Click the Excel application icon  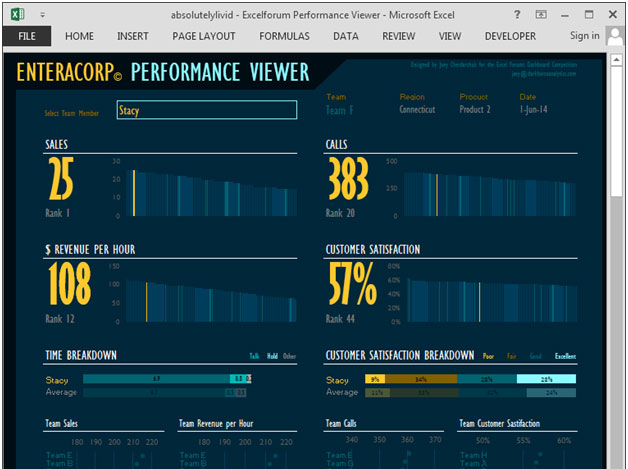pyautogui.click(x=17, y=15)
